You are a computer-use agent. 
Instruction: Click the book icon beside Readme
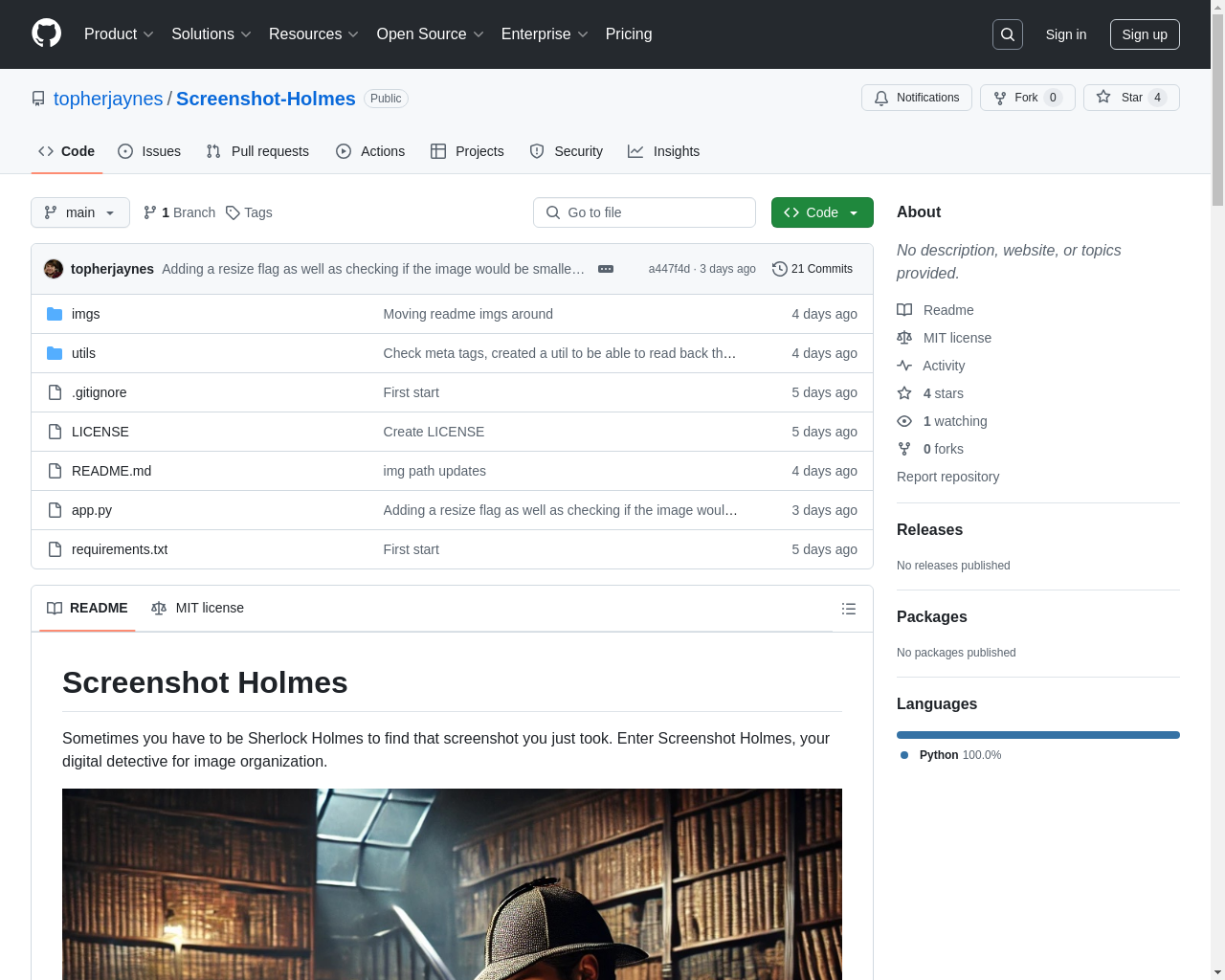pos(904,310)
